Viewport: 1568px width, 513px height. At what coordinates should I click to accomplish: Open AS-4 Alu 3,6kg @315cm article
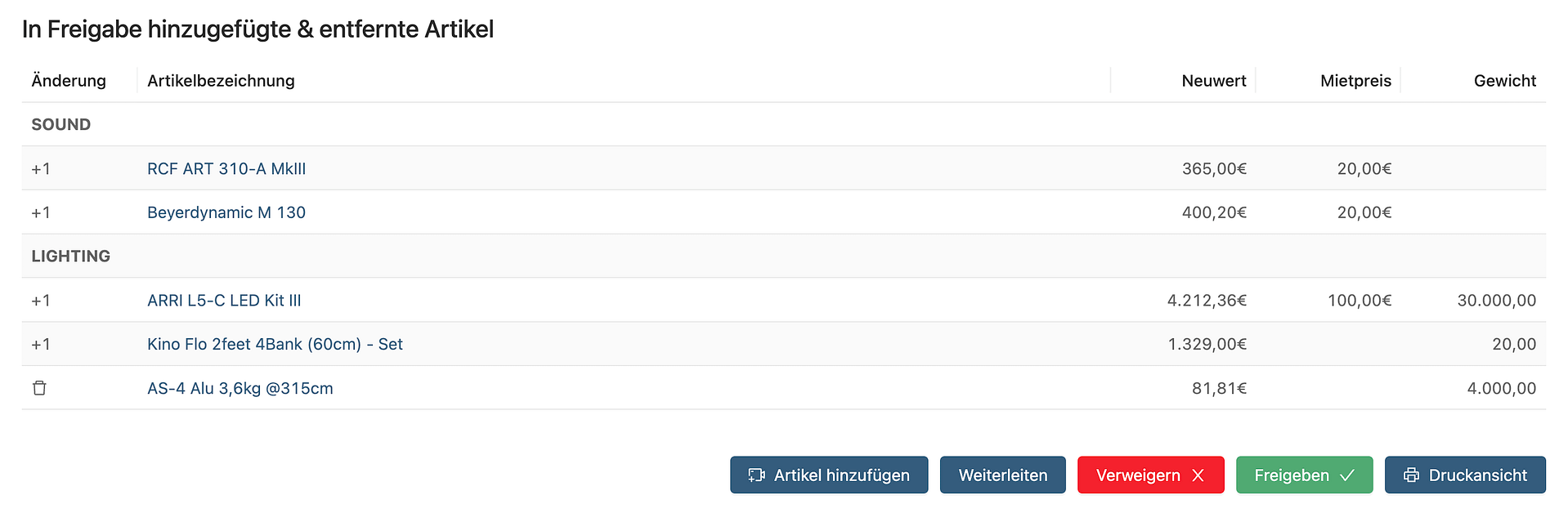tap(240, 389)
